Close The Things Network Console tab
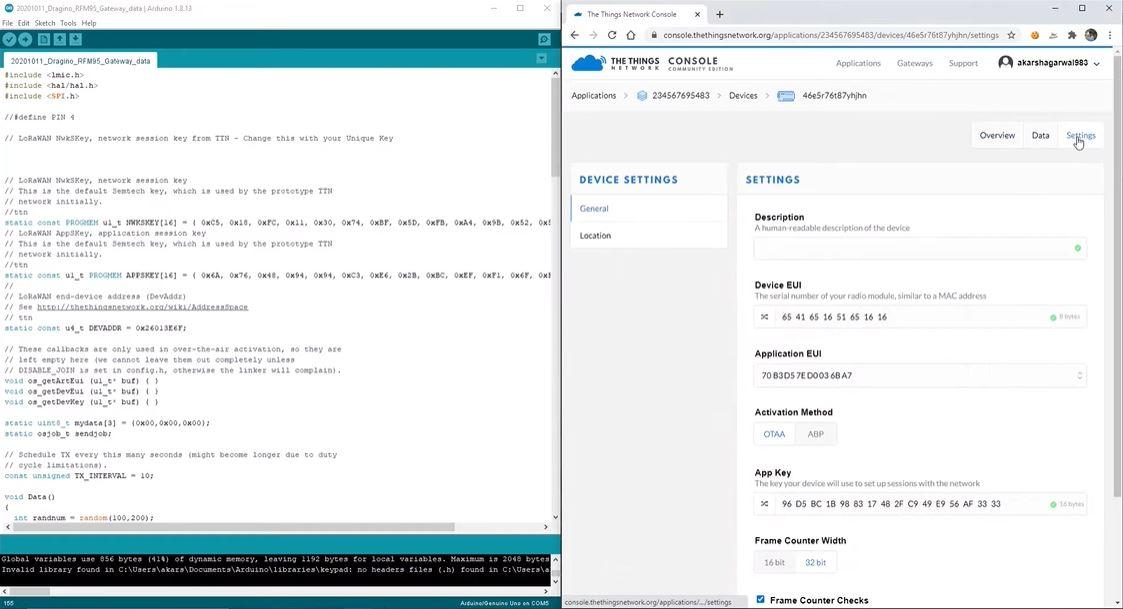 (x=698, y=14)
